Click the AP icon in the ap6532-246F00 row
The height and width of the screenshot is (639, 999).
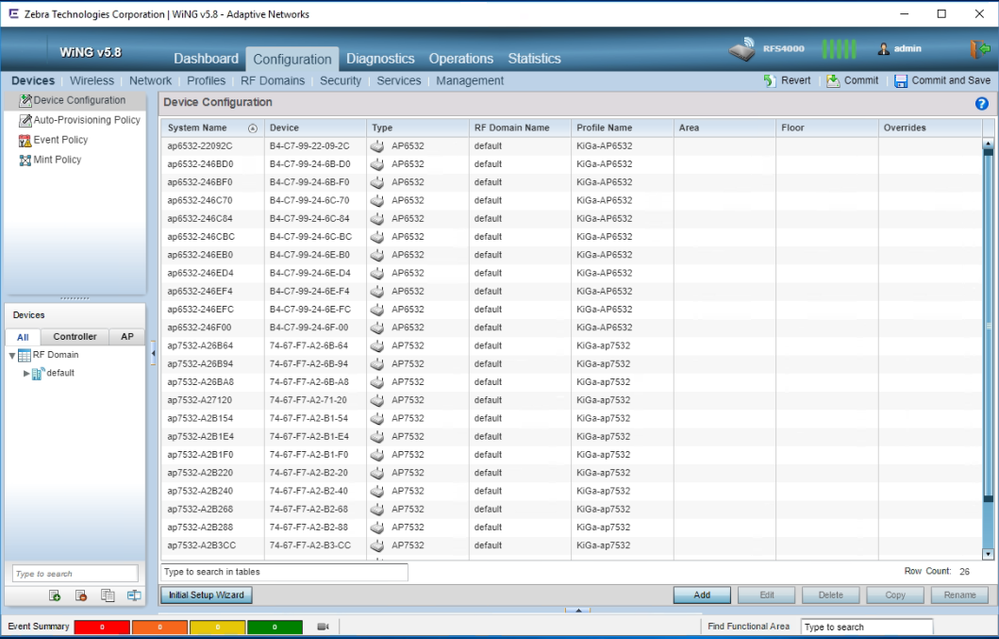[x=377, y=328]
